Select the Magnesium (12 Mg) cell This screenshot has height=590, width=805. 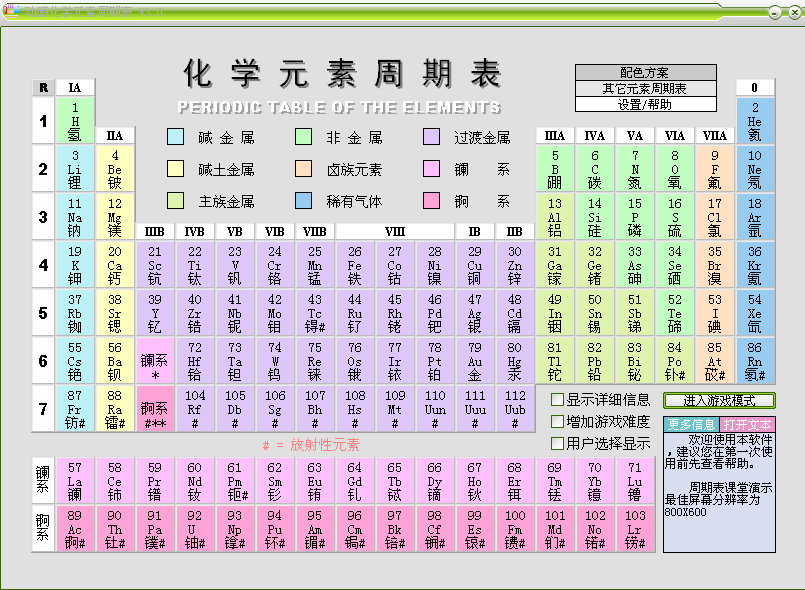(115, 217)
